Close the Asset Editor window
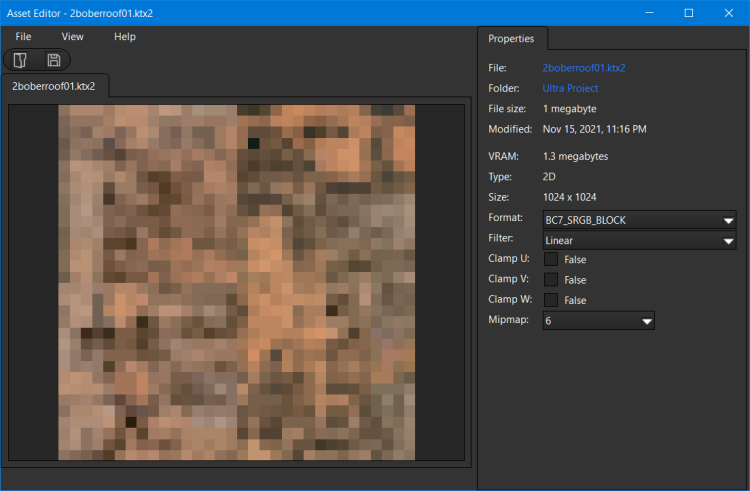The width and height of the screenshot is (750, 491). coord(728,13)
